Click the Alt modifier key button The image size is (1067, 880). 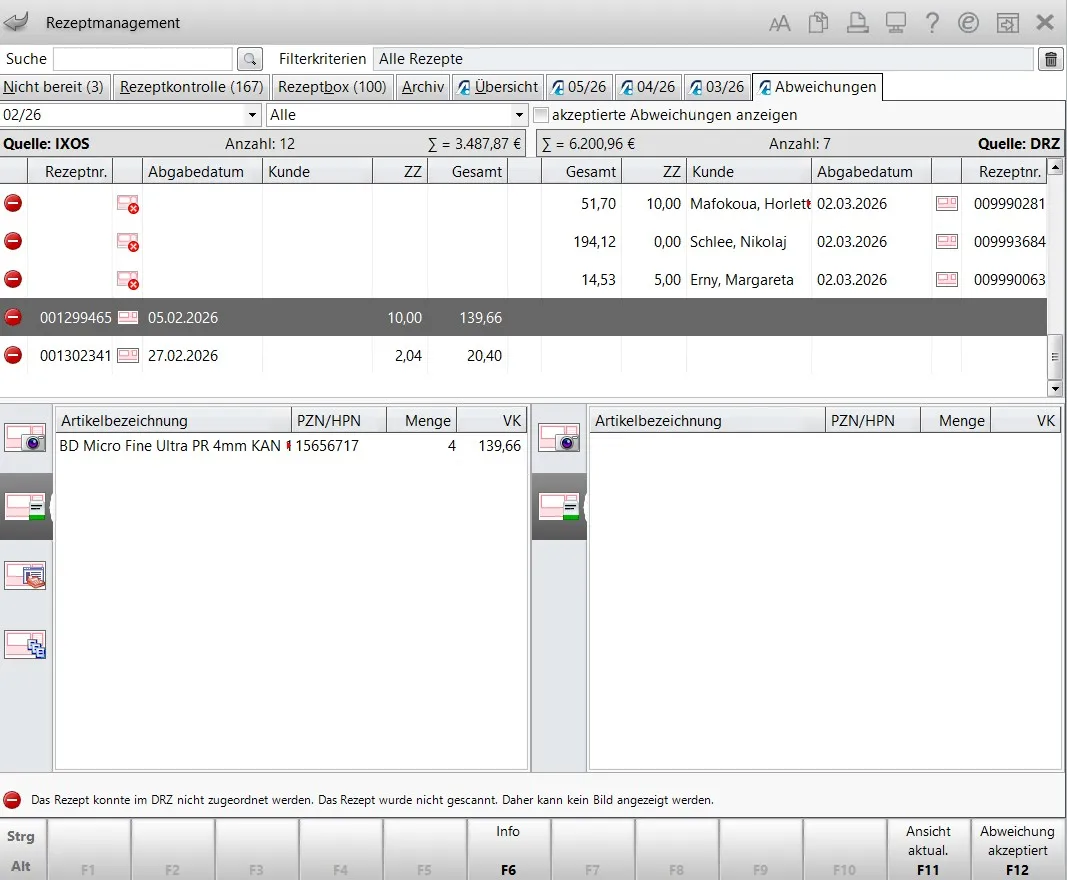click(21, 866)
